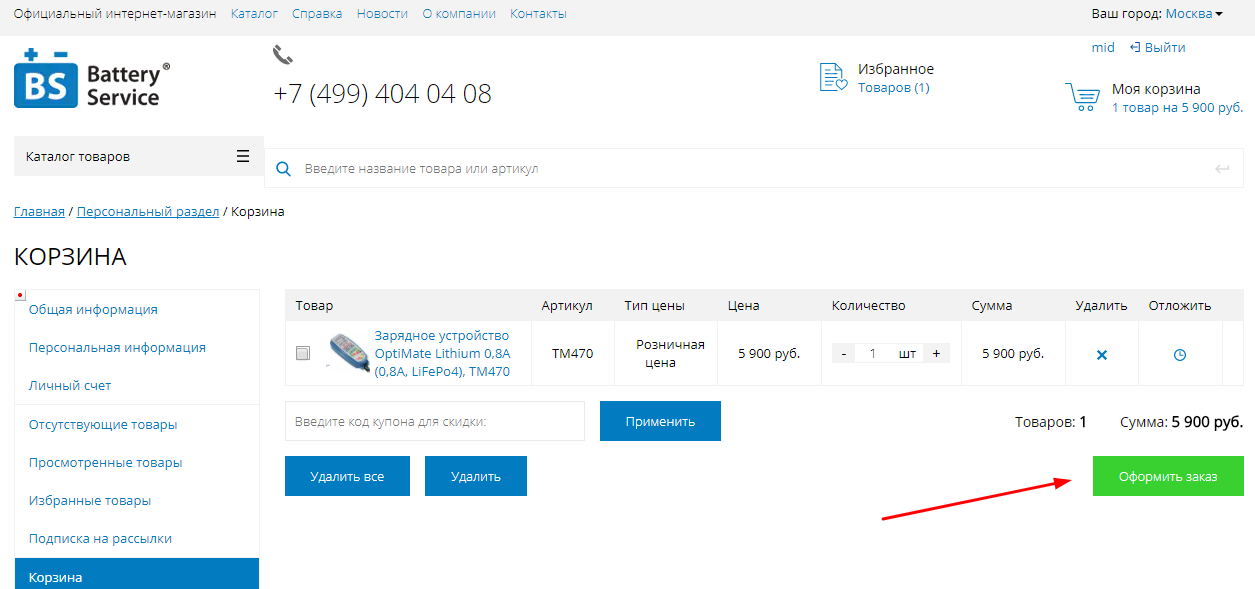Click the favorites document icon

tap(832, 77)
